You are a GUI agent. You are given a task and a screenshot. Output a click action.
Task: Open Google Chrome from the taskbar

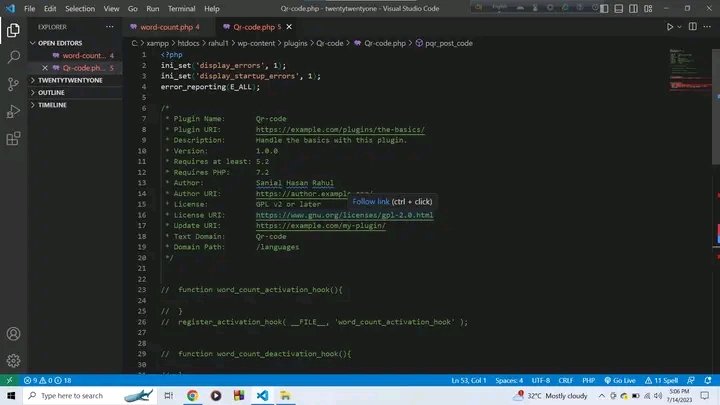(x=192, y=395)
